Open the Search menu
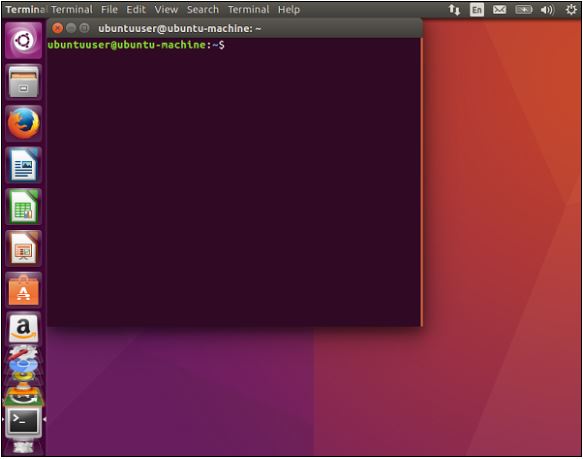 click(x=203, y=9)
